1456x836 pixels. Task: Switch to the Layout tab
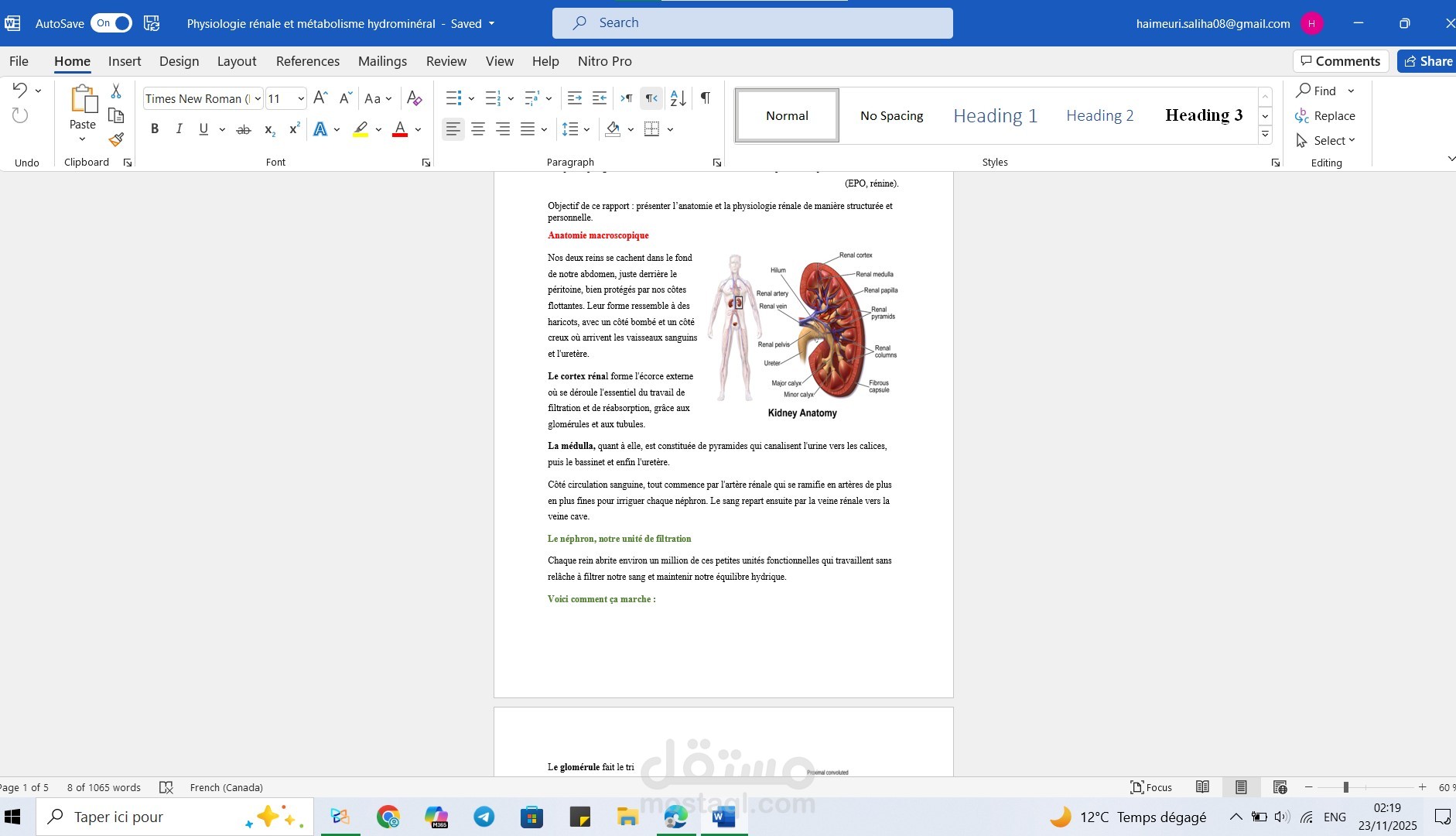[236, 61]
